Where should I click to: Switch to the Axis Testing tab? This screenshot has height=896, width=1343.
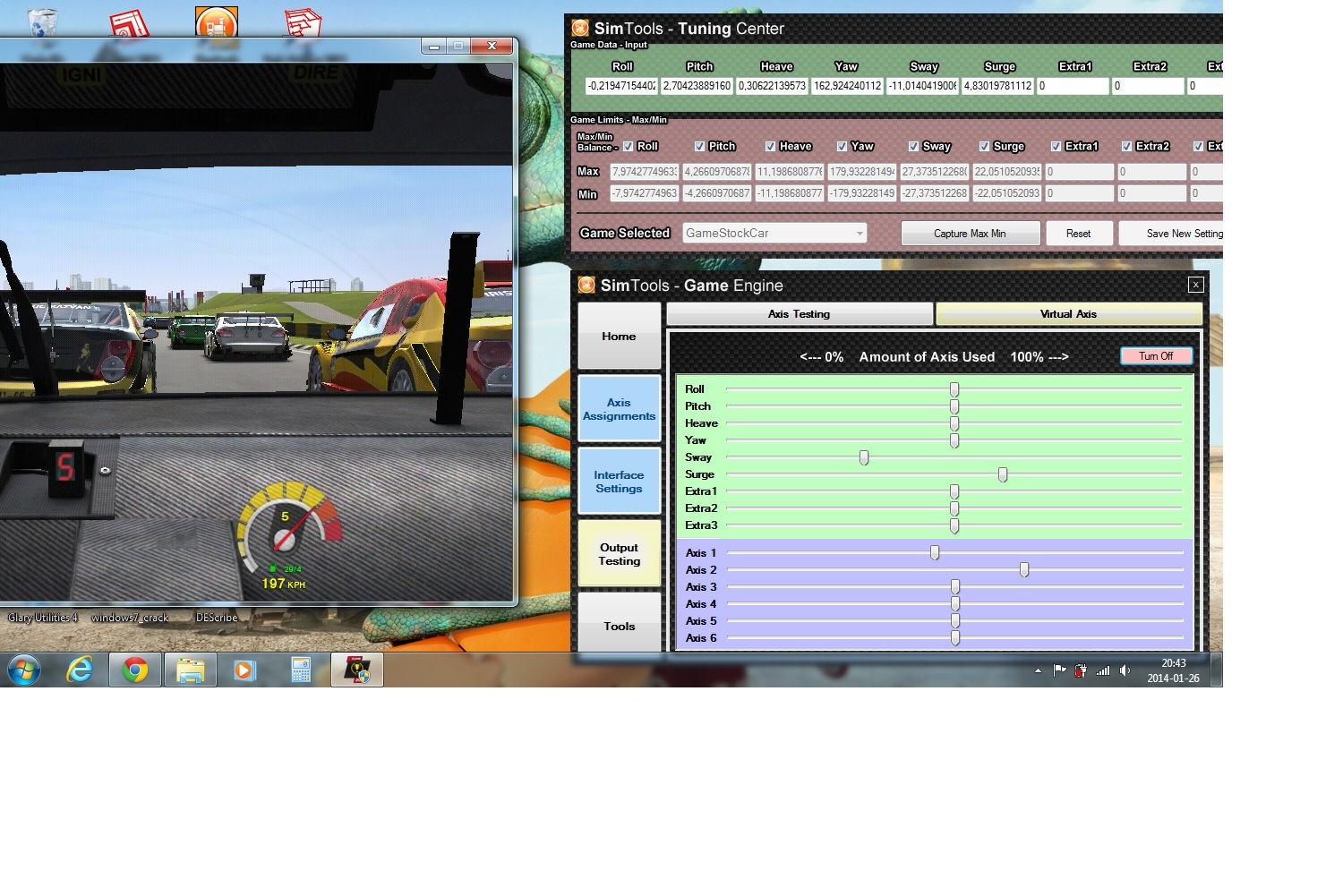[x=799, y=314]
